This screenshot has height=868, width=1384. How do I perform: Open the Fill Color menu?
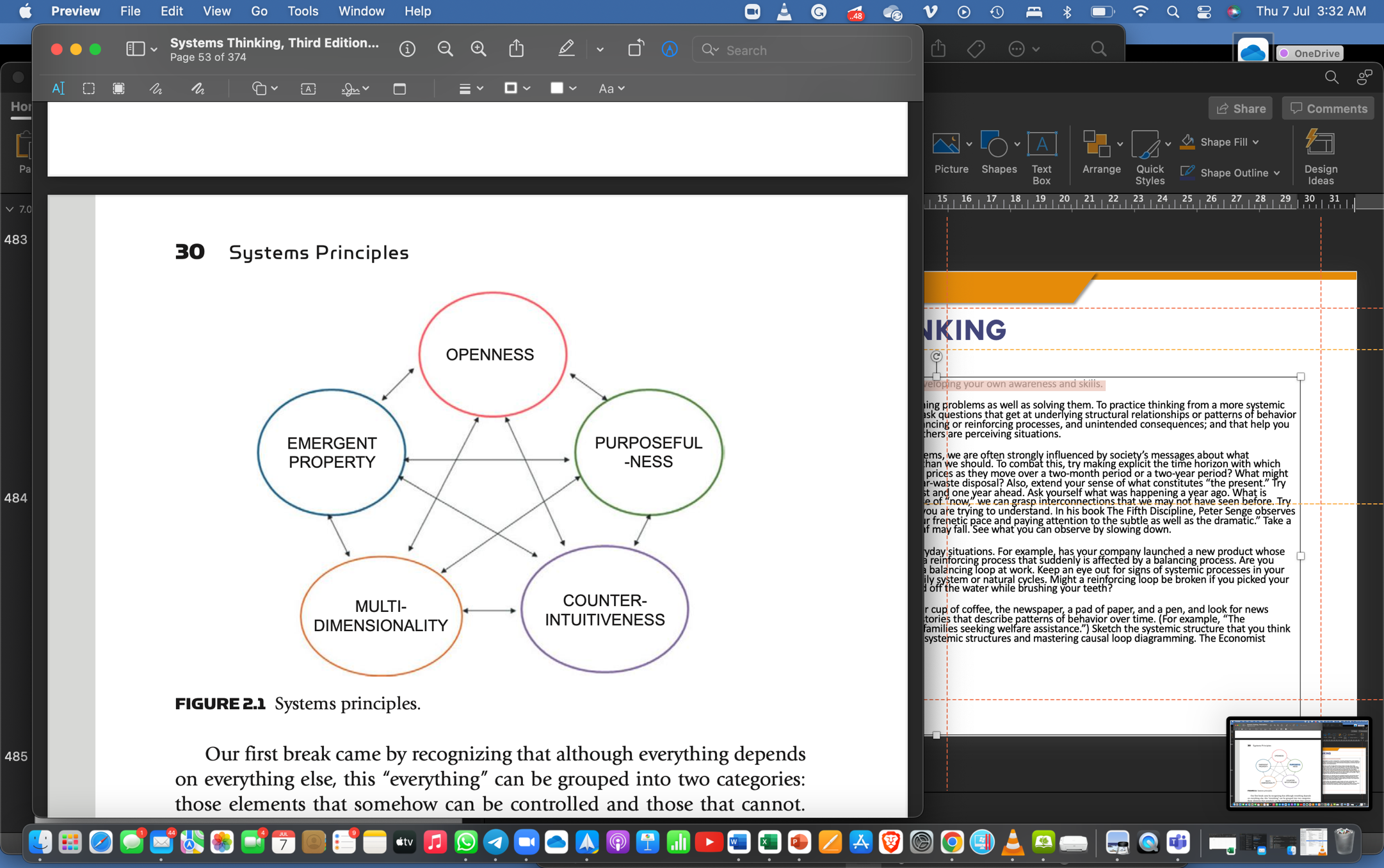[x=563, y=88]
